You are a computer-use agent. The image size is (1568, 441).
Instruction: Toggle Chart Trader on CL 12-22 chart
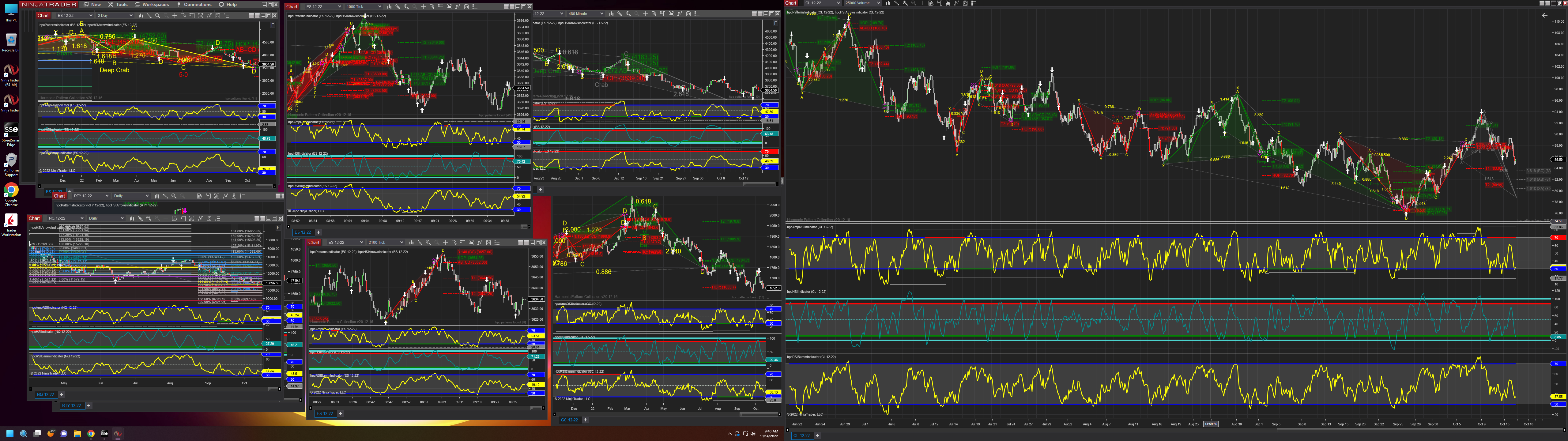tap(939, 3)
